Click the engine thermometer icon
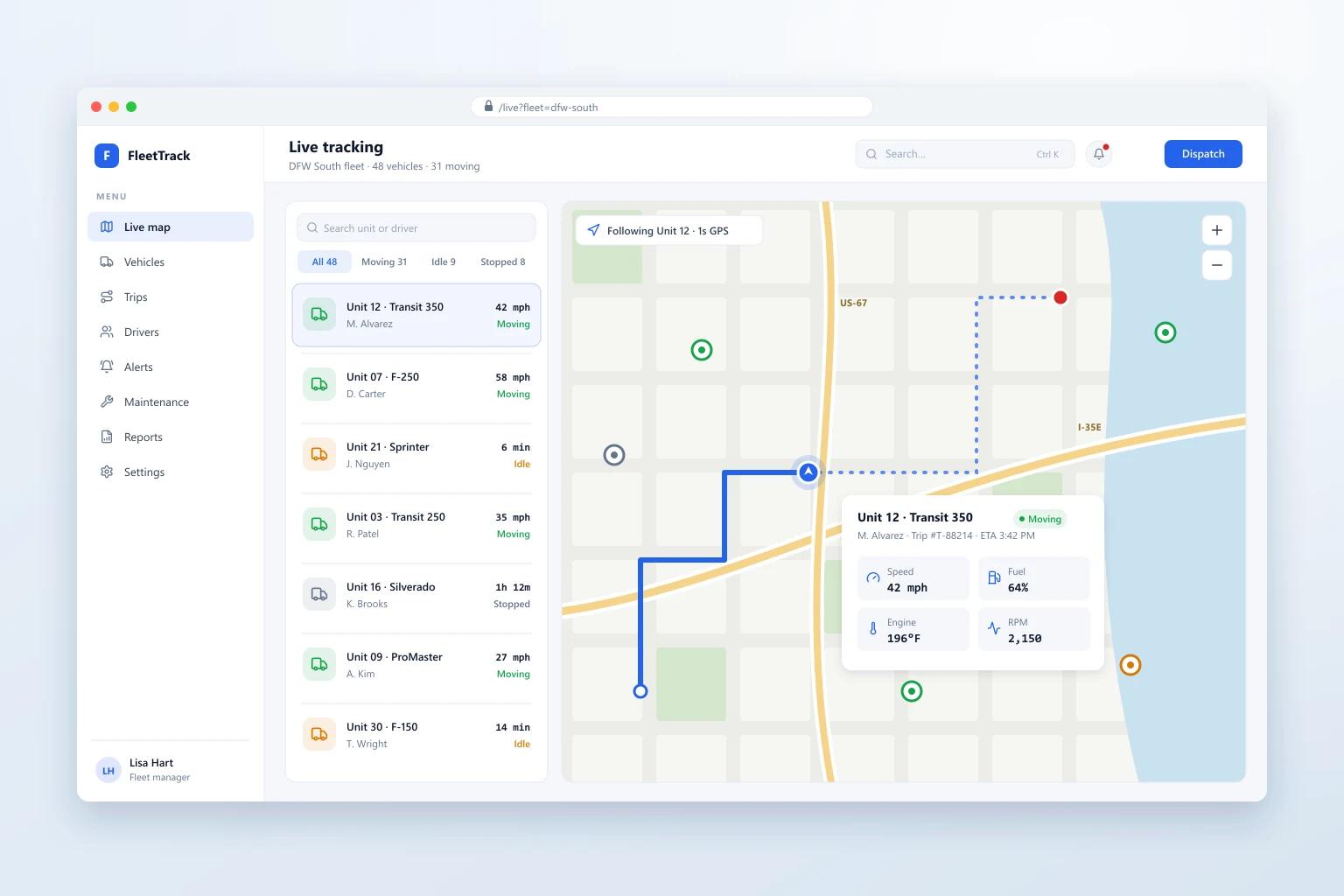Screen dimensions: 1344x896 [x=872, y=629]
